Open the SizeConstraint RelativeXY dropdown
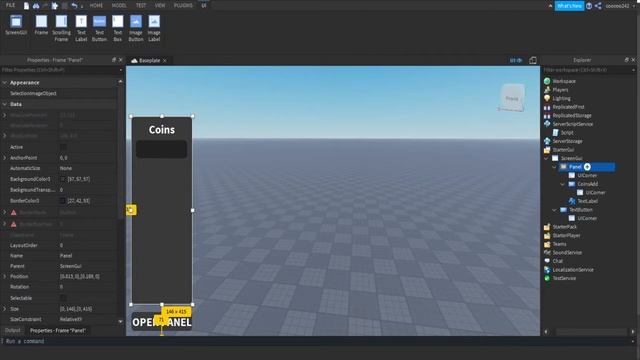Viewport: 640px width, 360px height. (x=88, y=319)
